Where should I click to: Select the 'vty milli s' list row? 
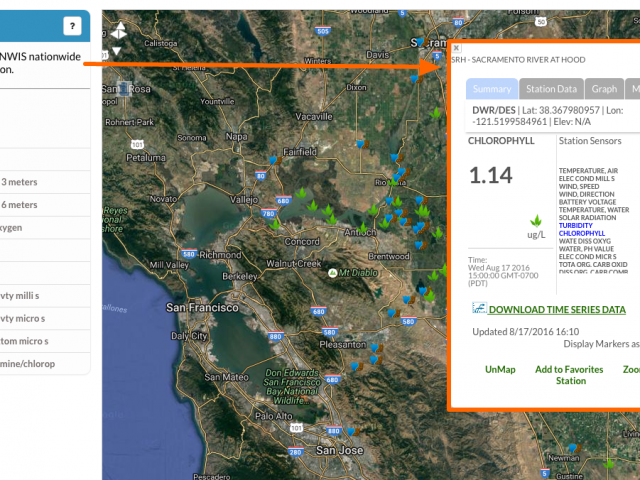45,296
